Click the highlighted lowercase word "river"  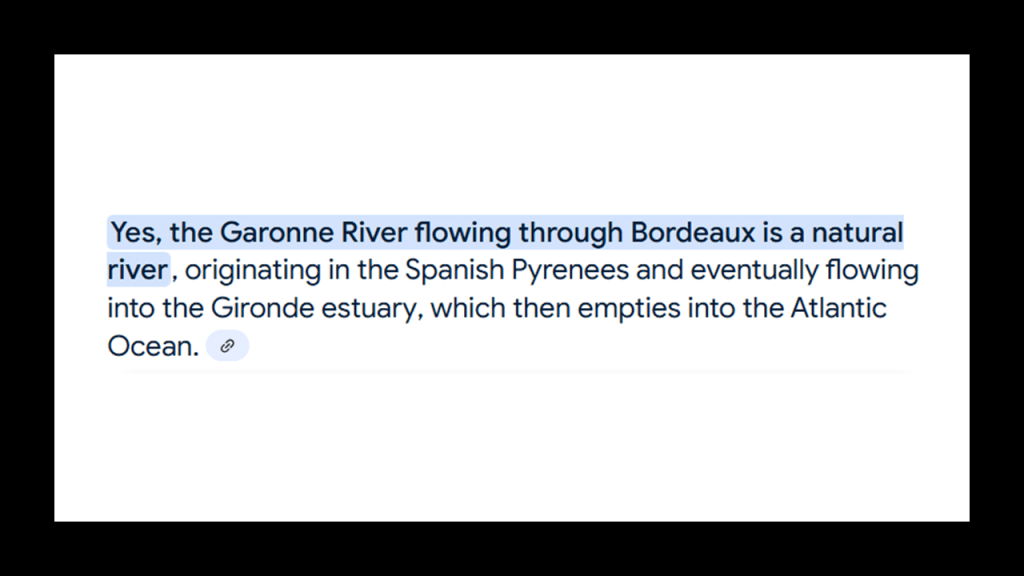138,270
